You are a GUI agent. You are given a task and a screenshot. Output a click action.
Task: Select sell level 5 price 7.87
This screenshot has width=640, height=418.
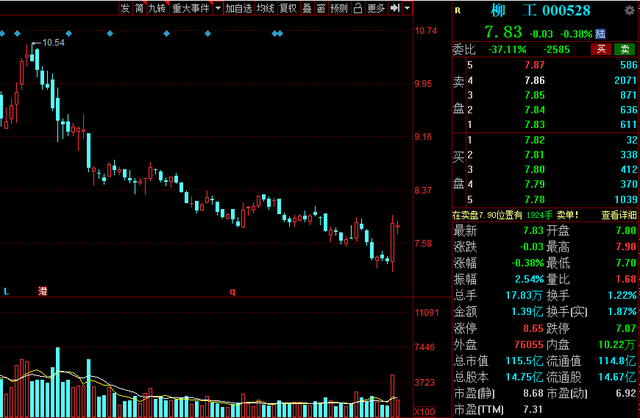pyautogui.click(x=535, y=65)
